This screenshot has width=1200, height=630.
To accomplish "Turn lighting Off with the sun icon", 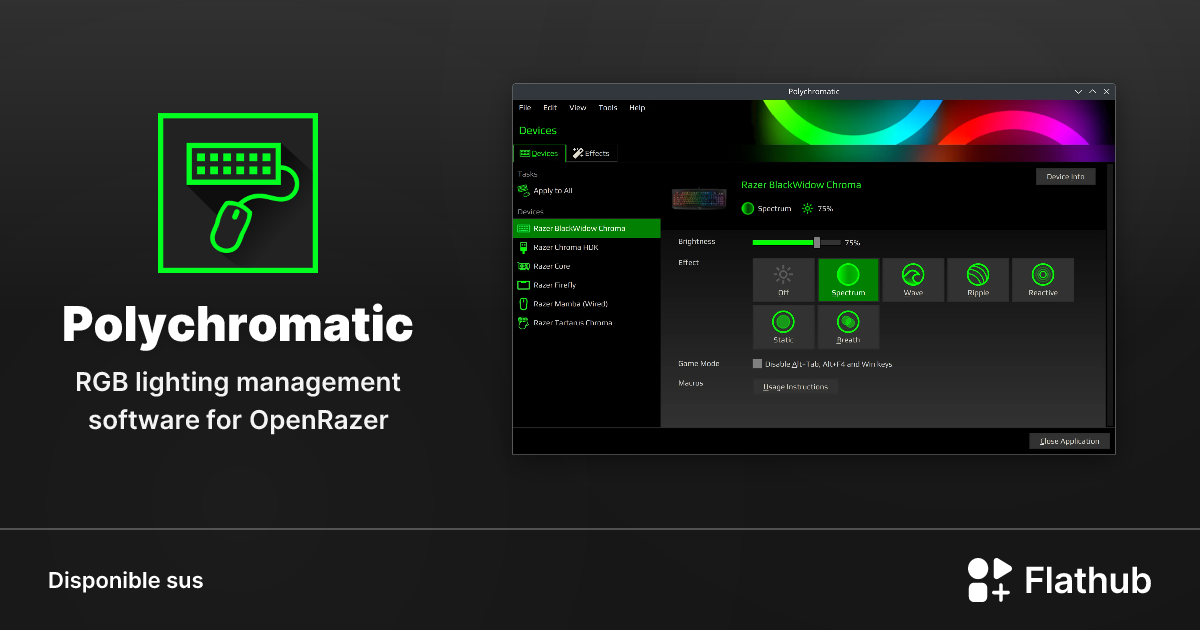I will [x=784, y=280].
